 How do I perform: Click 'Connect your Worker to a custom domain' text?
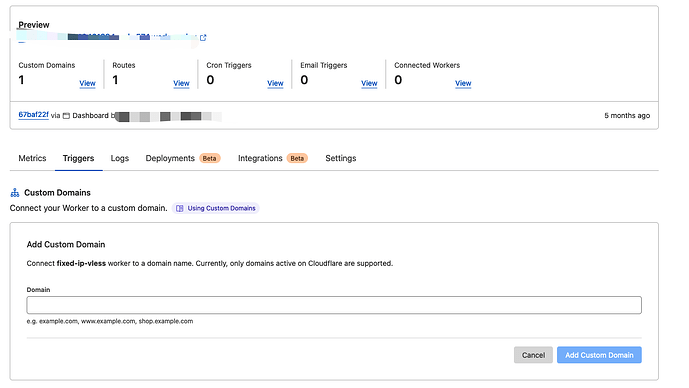[89, 208]
